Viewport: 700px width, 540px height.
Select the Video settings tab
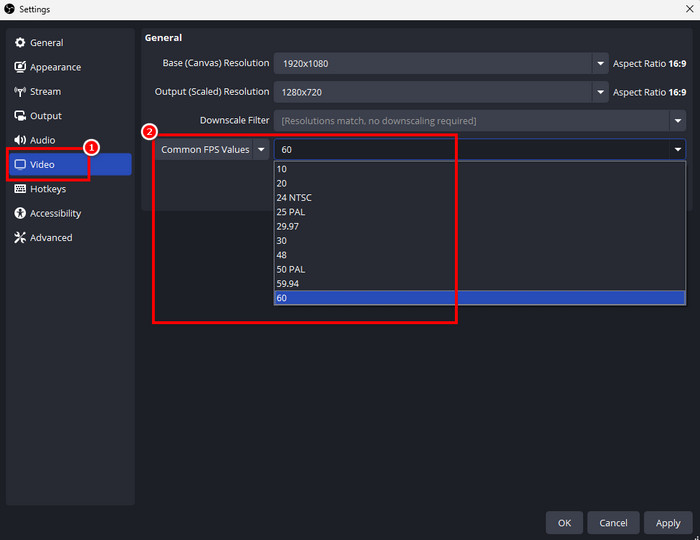[x=69, y=164]
